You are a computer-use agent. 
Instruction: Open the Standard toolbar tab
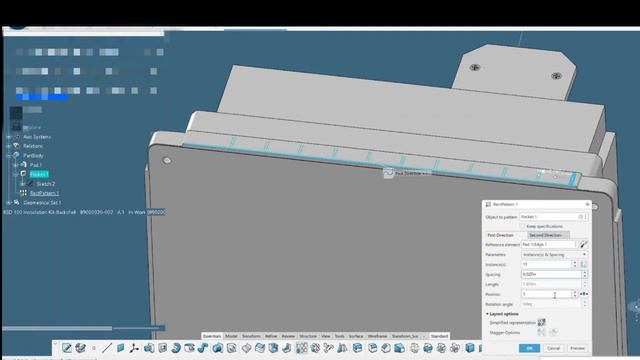(439, 336)
